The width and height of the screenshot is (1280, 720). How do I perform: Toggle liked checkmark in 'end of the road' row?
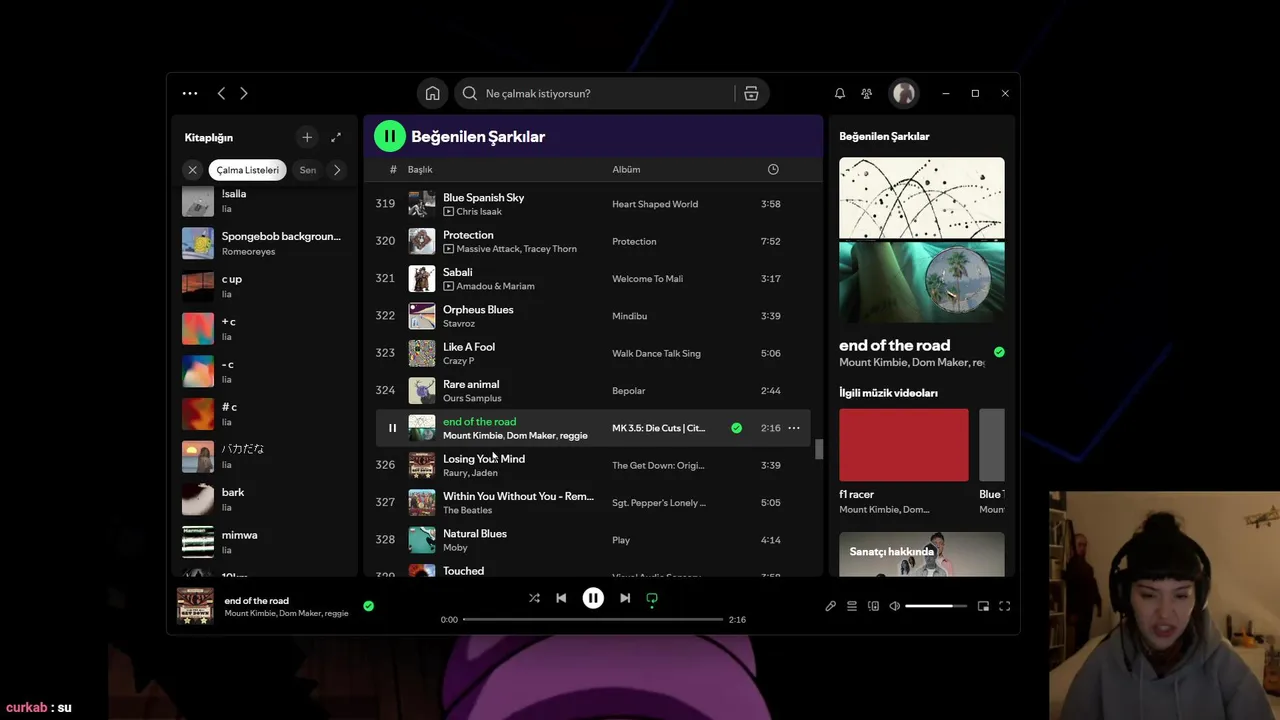736,428
